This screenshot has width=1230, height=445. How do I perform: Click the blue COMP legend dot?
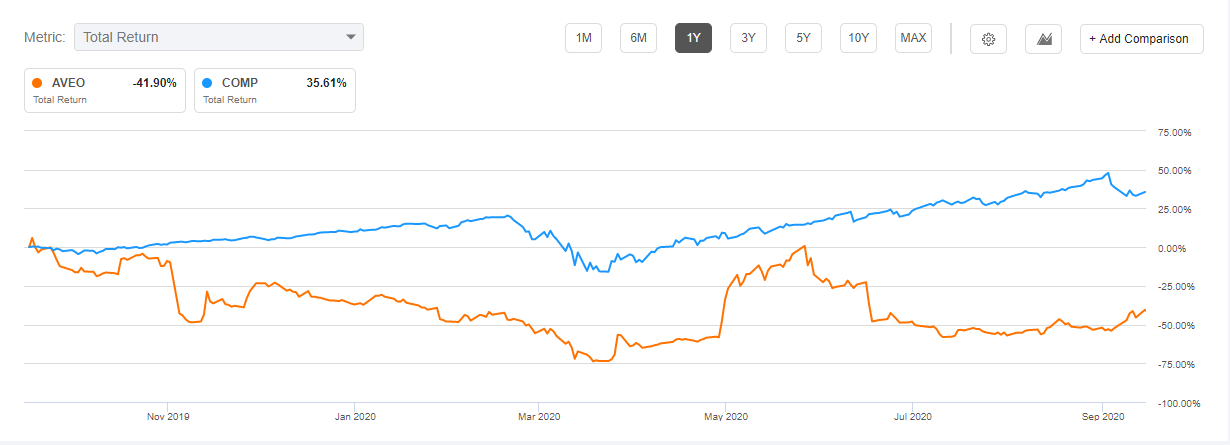207,83
